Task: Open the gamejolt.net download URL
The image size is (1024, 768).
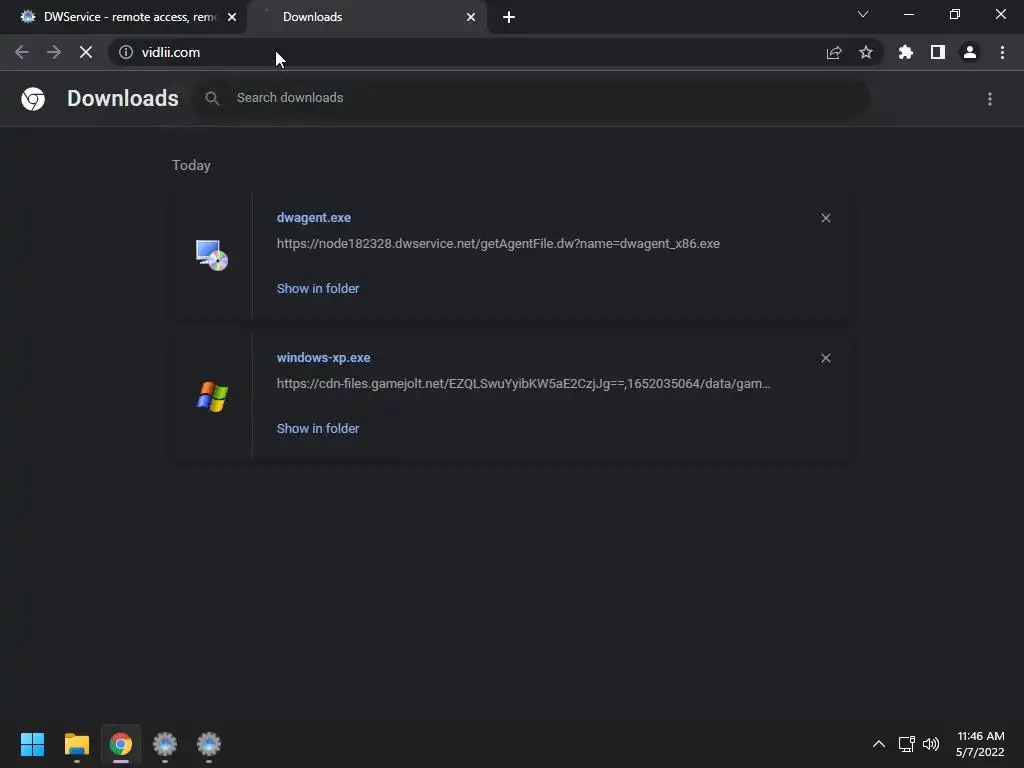Action: click(524, 383)
